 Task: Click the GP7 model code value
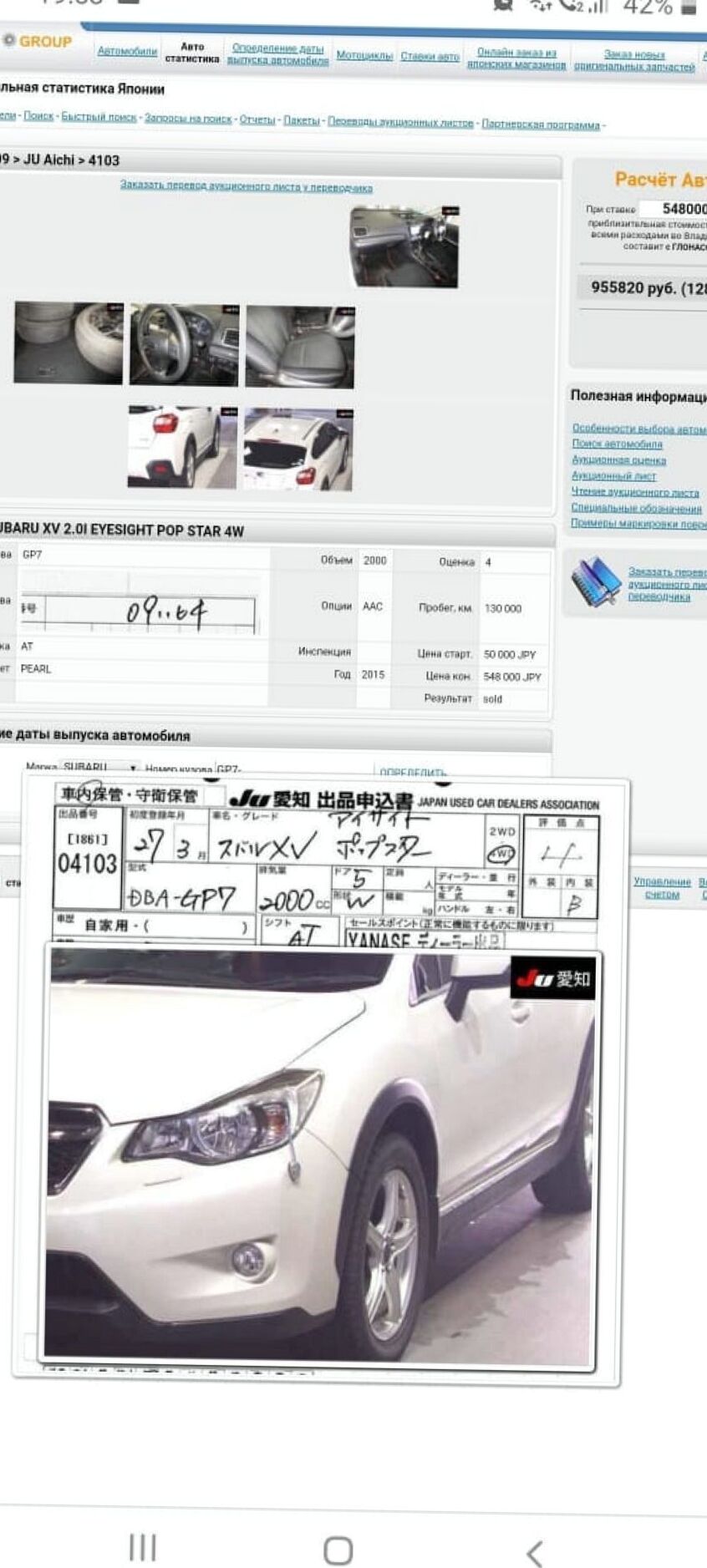[32, 555]
